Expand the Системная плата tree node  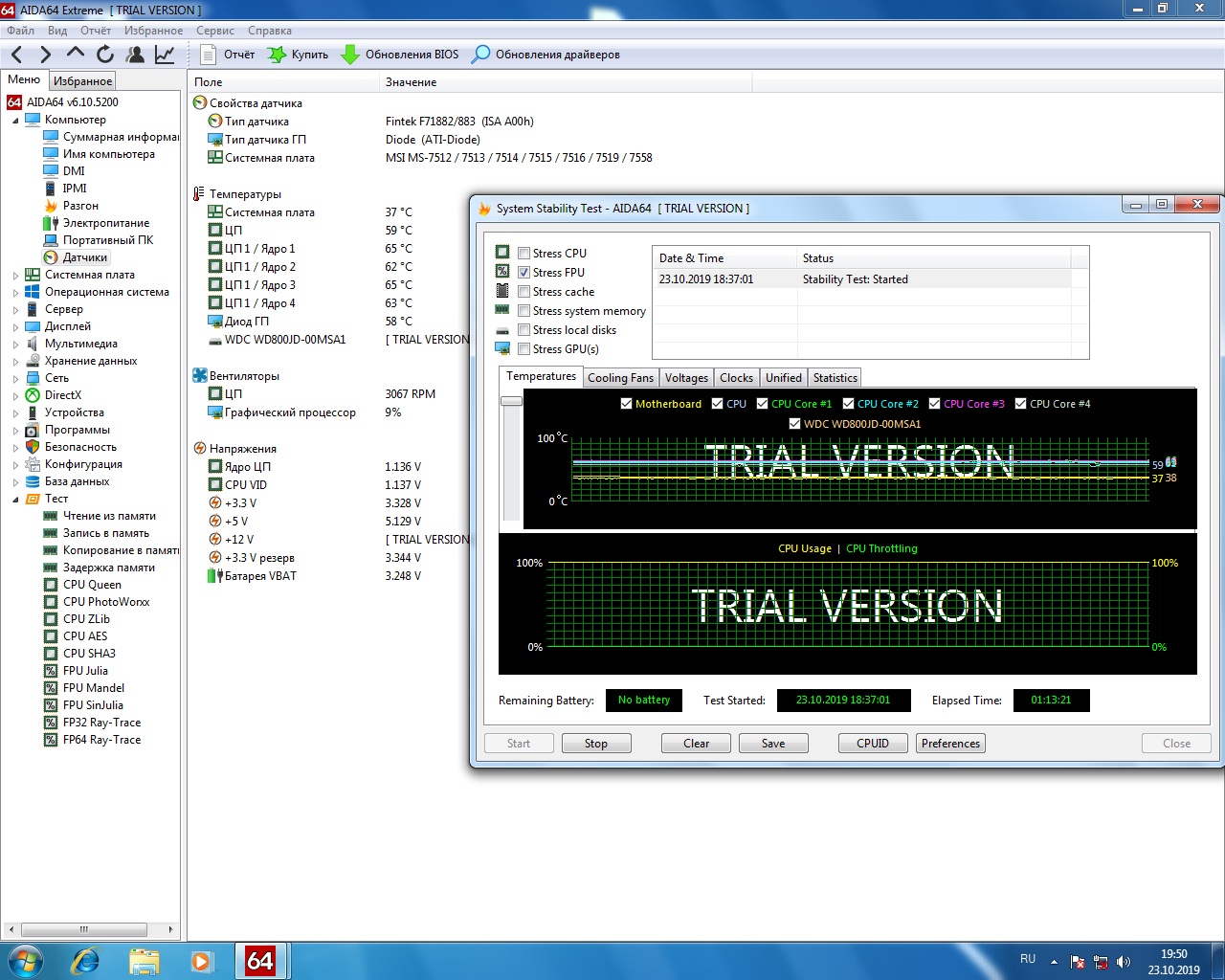coord(15,276)
